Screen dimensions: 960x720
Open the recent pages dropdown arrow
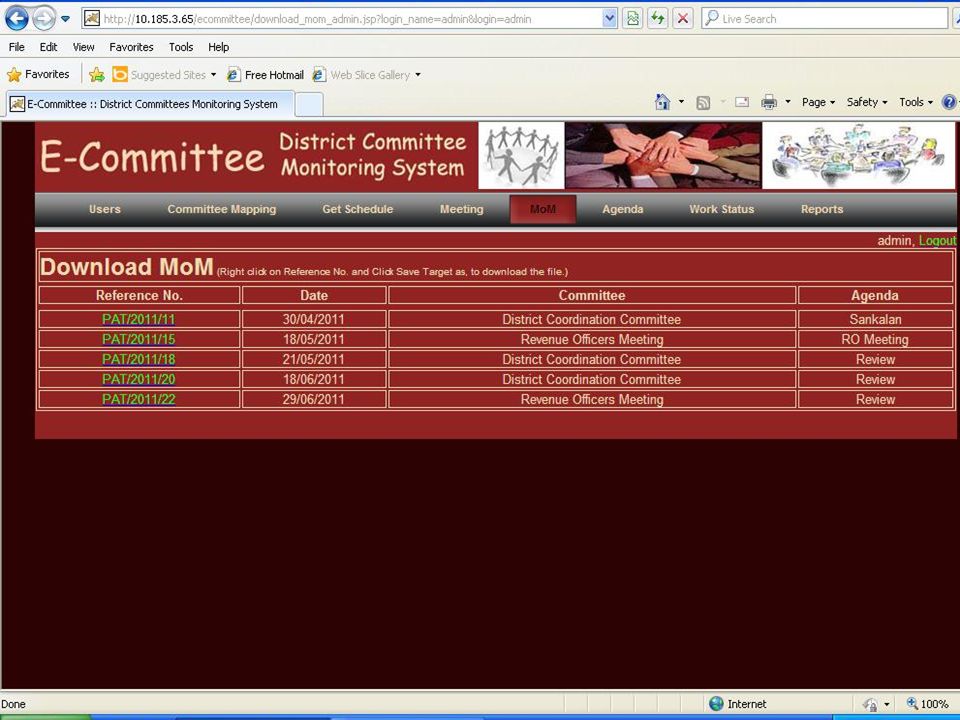coord(66,19)
